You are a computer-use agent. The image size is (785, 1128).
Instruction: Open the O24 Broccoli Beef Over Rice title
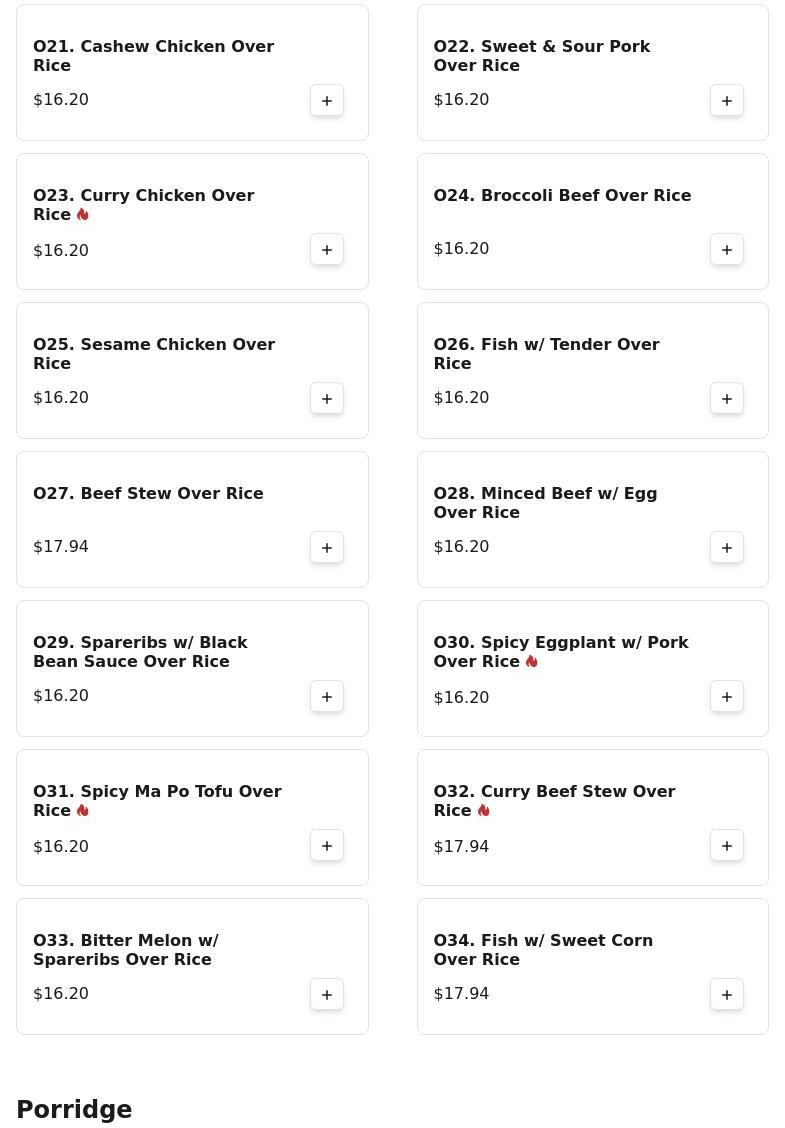click(562, 196)
